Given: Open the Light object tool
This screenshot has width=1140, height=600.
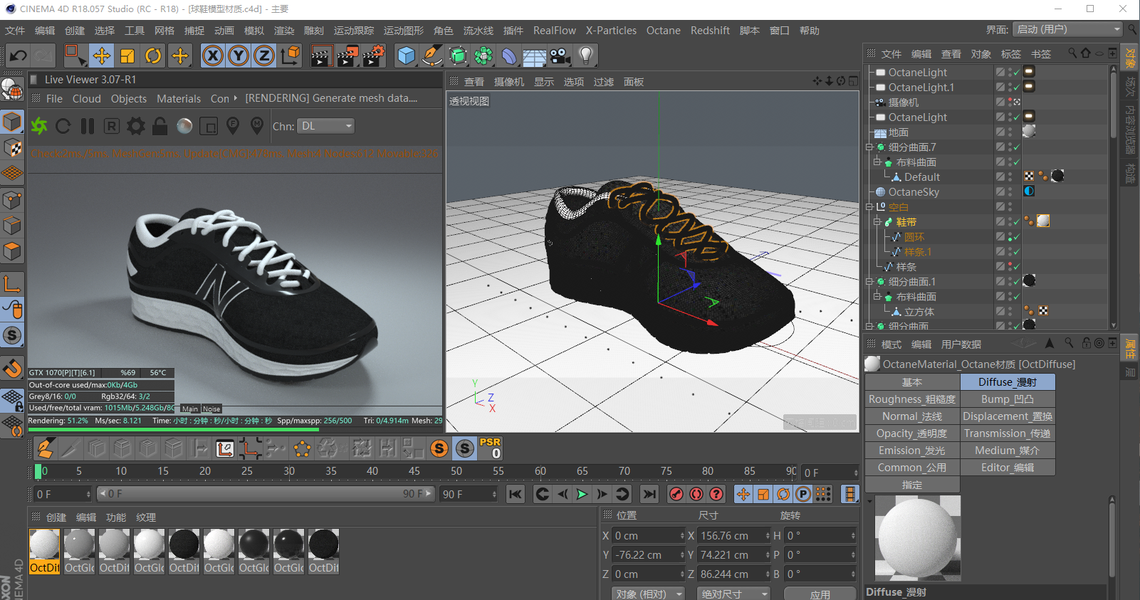Looking at the screenshot, I should [586, 55].
